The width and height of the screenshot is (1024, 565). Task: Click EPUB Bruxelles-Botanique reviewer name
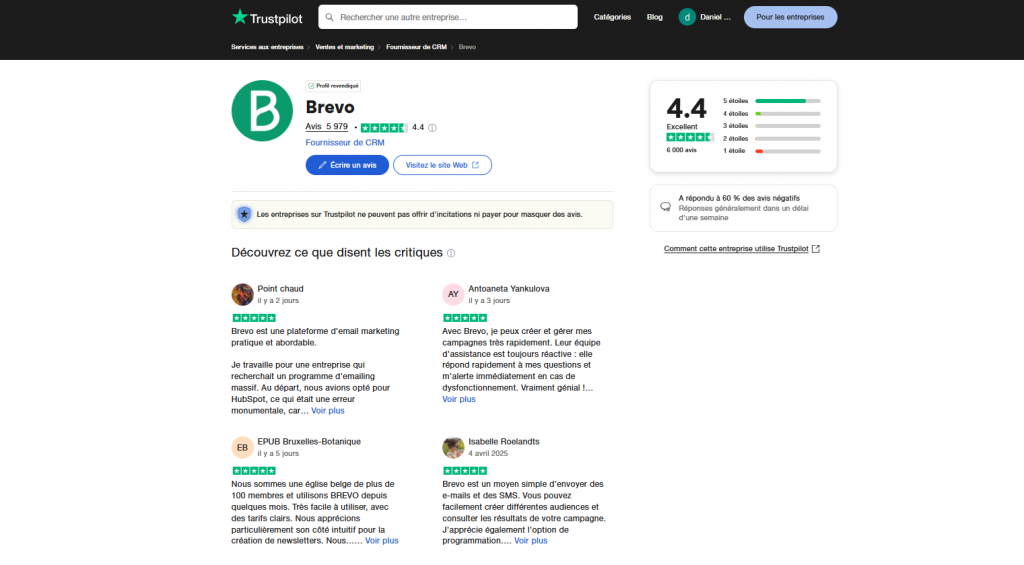(309, 442)
